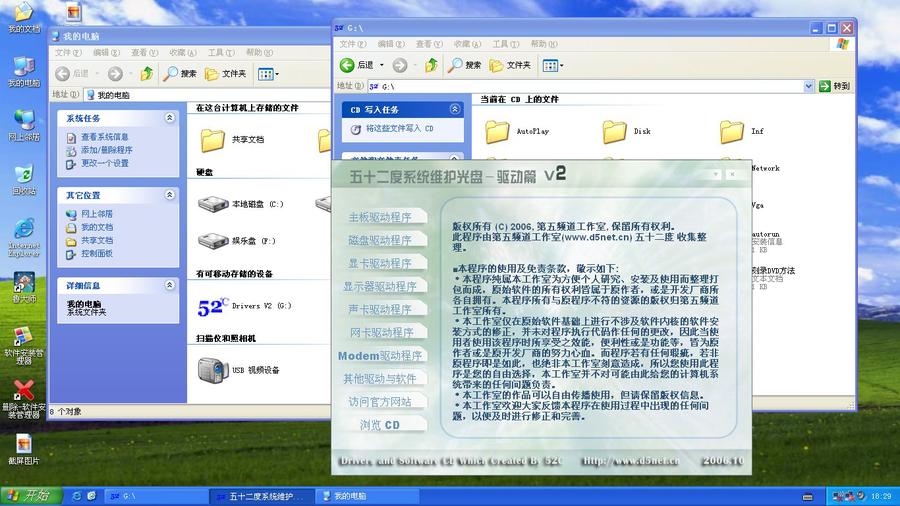This screenshot has width=900, height=506.
Task: Open 编辑(E) menu in G:\ window
Action: coord(390,44)
